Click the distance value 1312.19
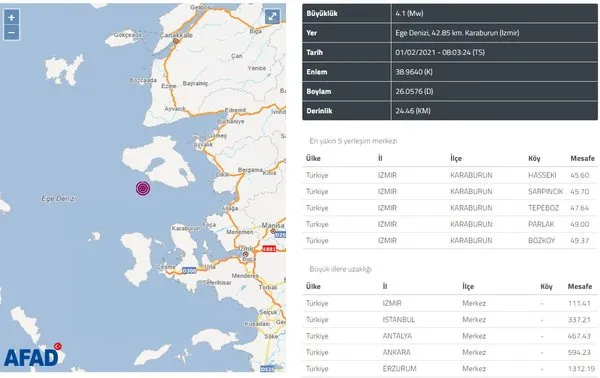The height and width of the screenshot is (378, 600). click(x=581, y=369)
